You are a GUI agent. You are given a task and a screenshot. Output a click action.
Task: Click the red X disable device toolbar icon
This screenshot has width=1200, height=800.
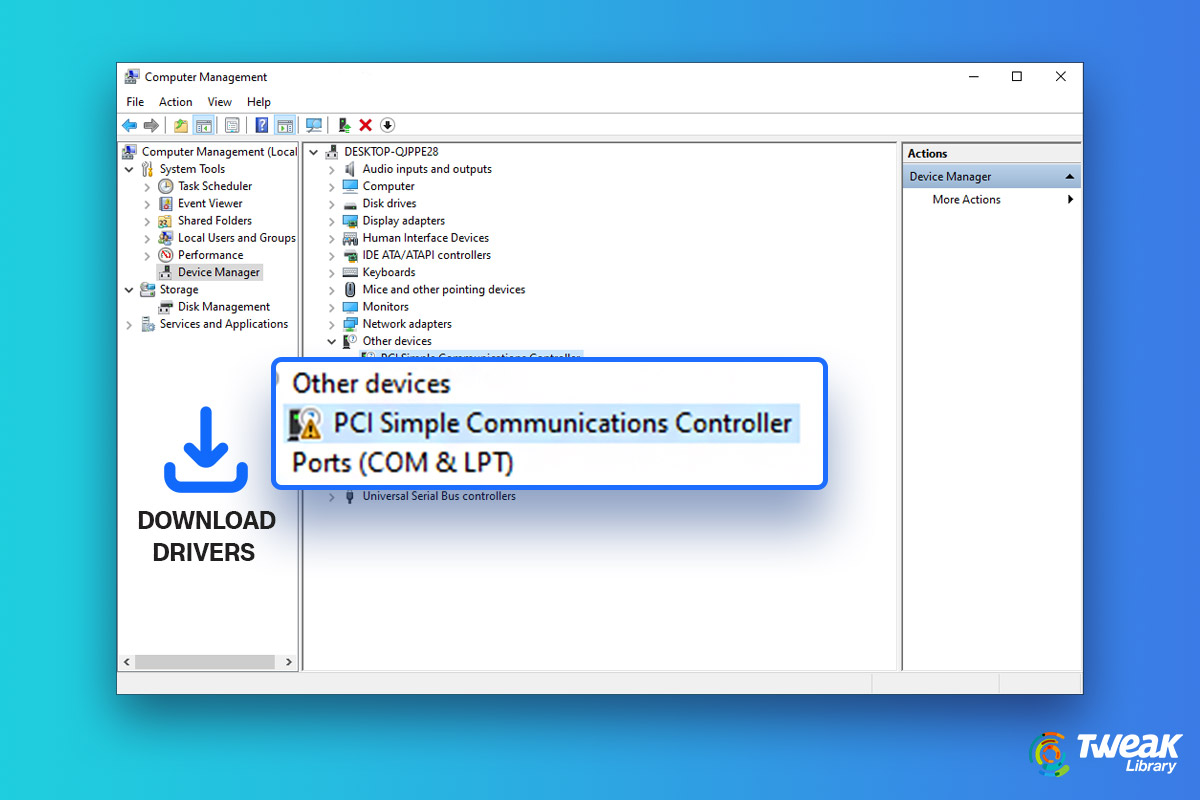click(x=365, y=124)
